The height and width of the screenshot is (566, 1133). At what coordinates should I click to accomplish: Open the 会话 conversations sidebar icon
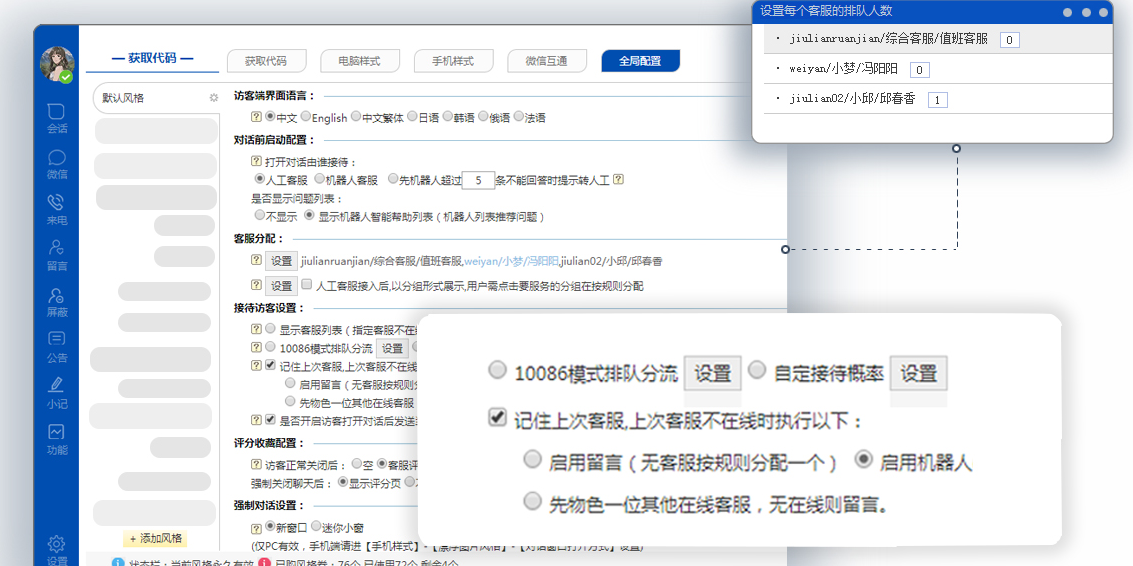point(57,117)
